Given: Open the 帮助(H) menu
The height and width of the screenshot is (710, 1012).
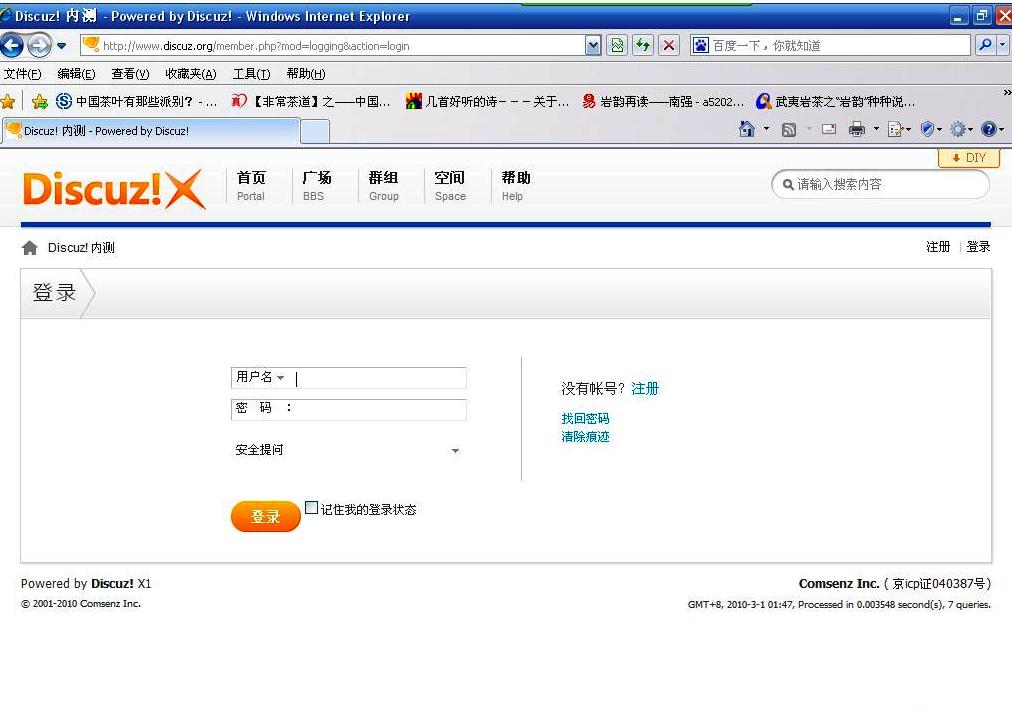Looking at the screenshot, I should pos(305,74).
